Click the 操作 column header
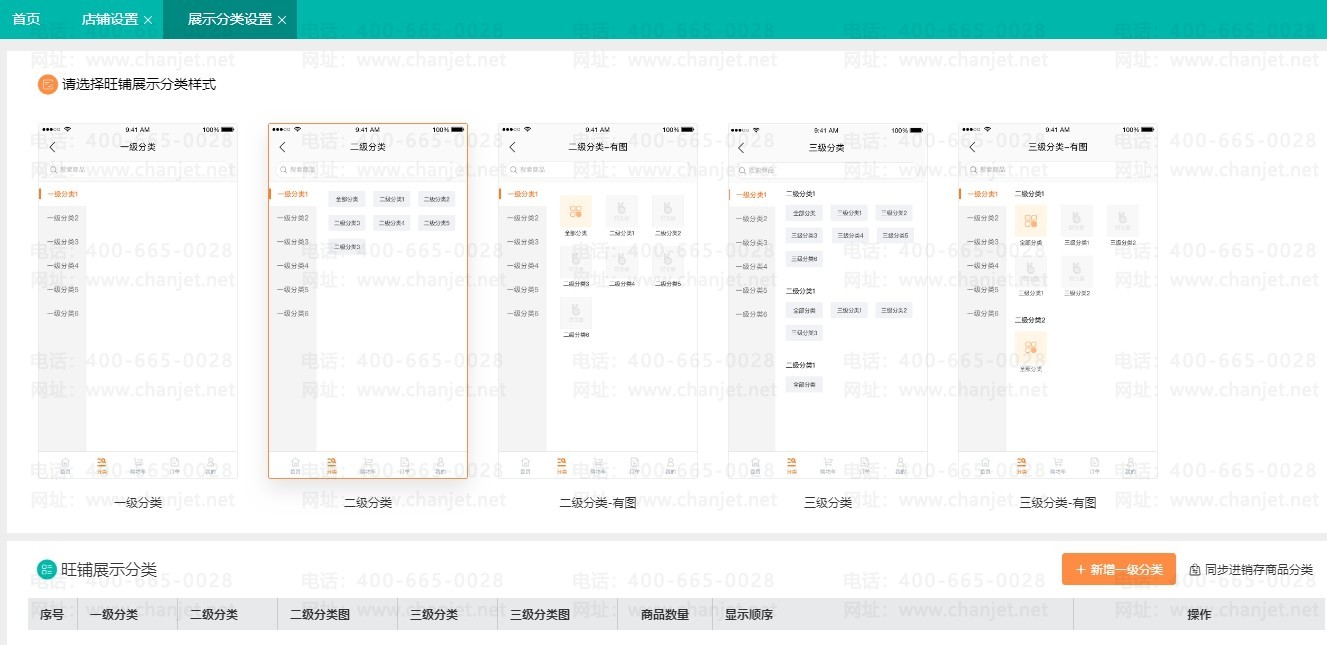The image size is (1327, 645). point(1199,614)
